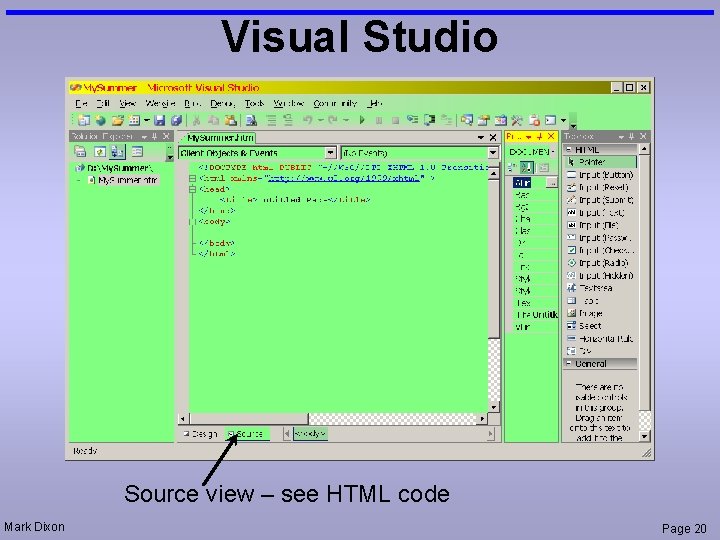Screen dimensions: 720x540
Task: Select the D:\MySummer\ project node
Action: pos(115,168)
